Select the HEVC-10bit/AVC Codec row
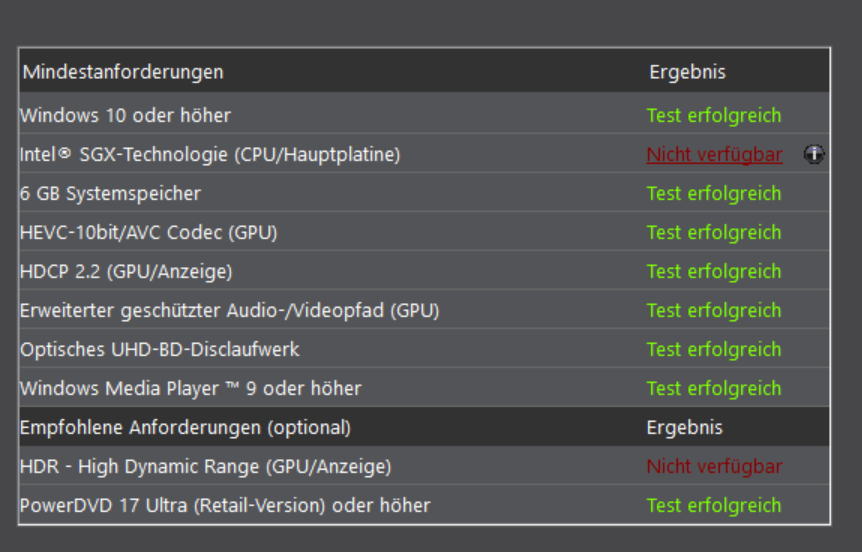862x552 pixels. tap(148, 233)
